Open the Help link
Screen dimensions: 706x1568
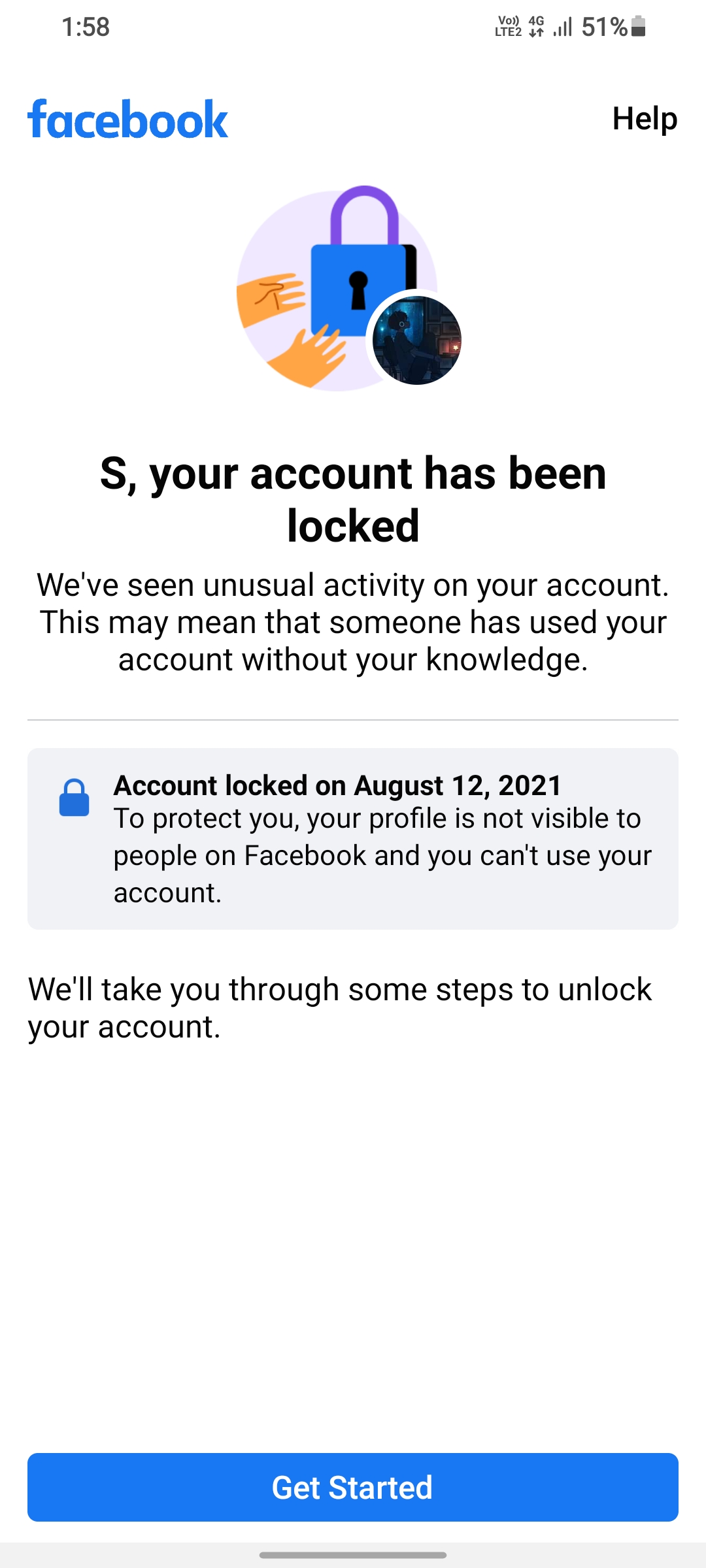pyautogui.click(x=645, y=119)
